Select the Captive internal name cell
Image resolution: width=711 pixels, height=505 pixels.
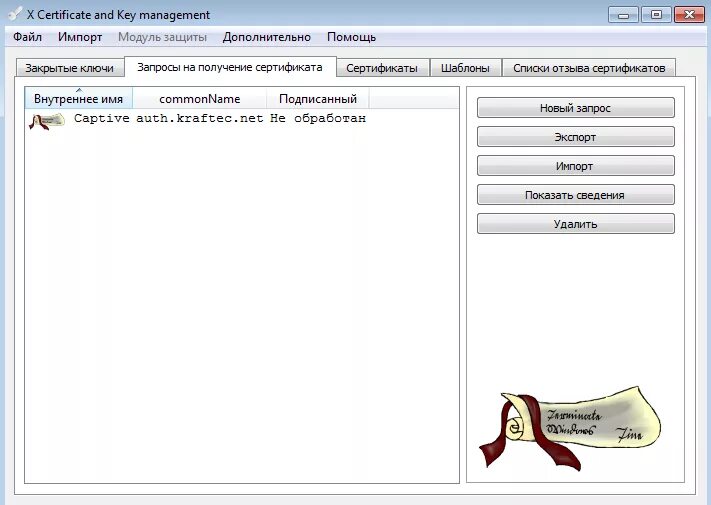102,118
